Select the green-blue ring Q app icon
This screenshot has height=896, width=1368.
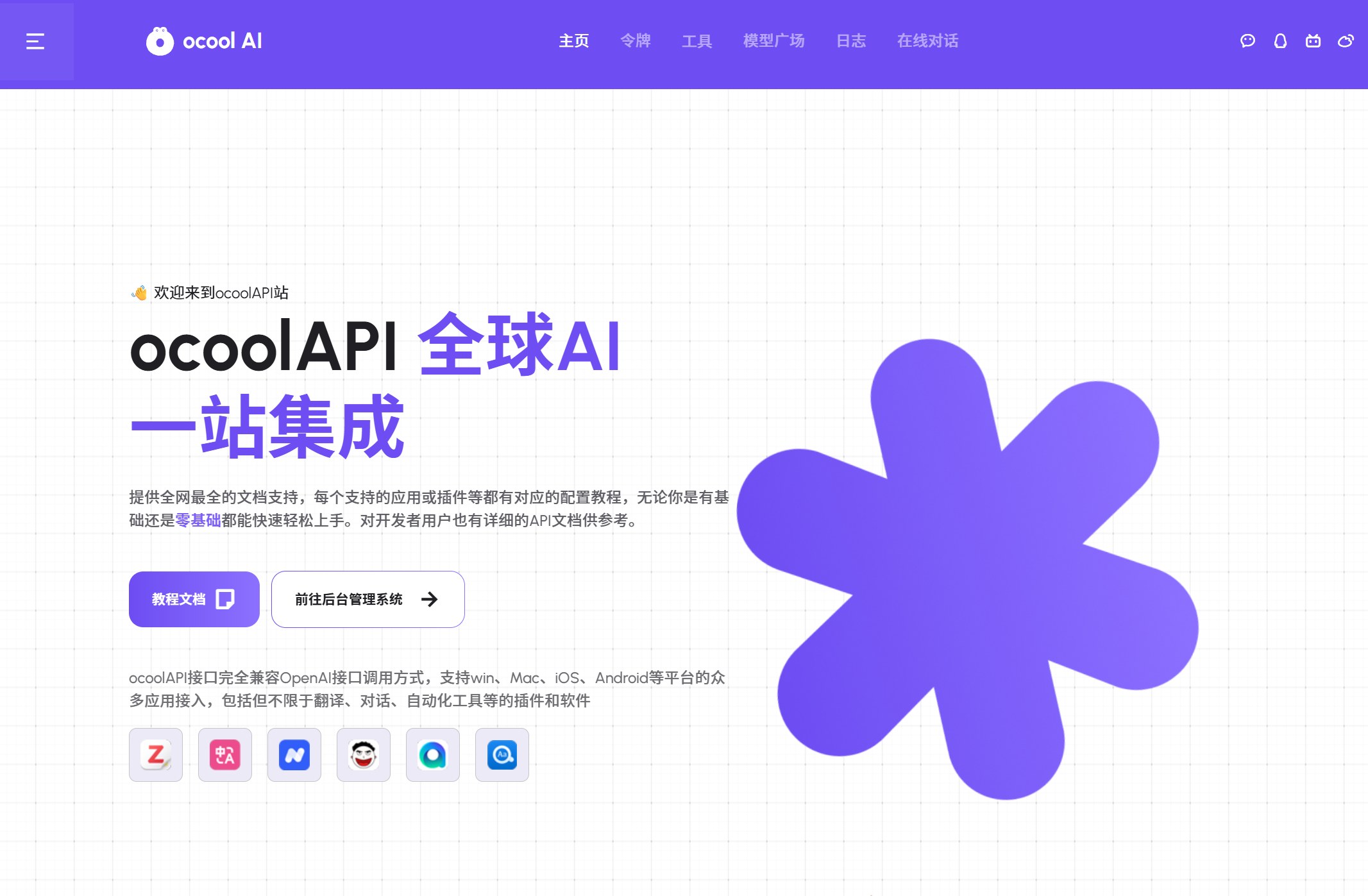pos(433,755)
